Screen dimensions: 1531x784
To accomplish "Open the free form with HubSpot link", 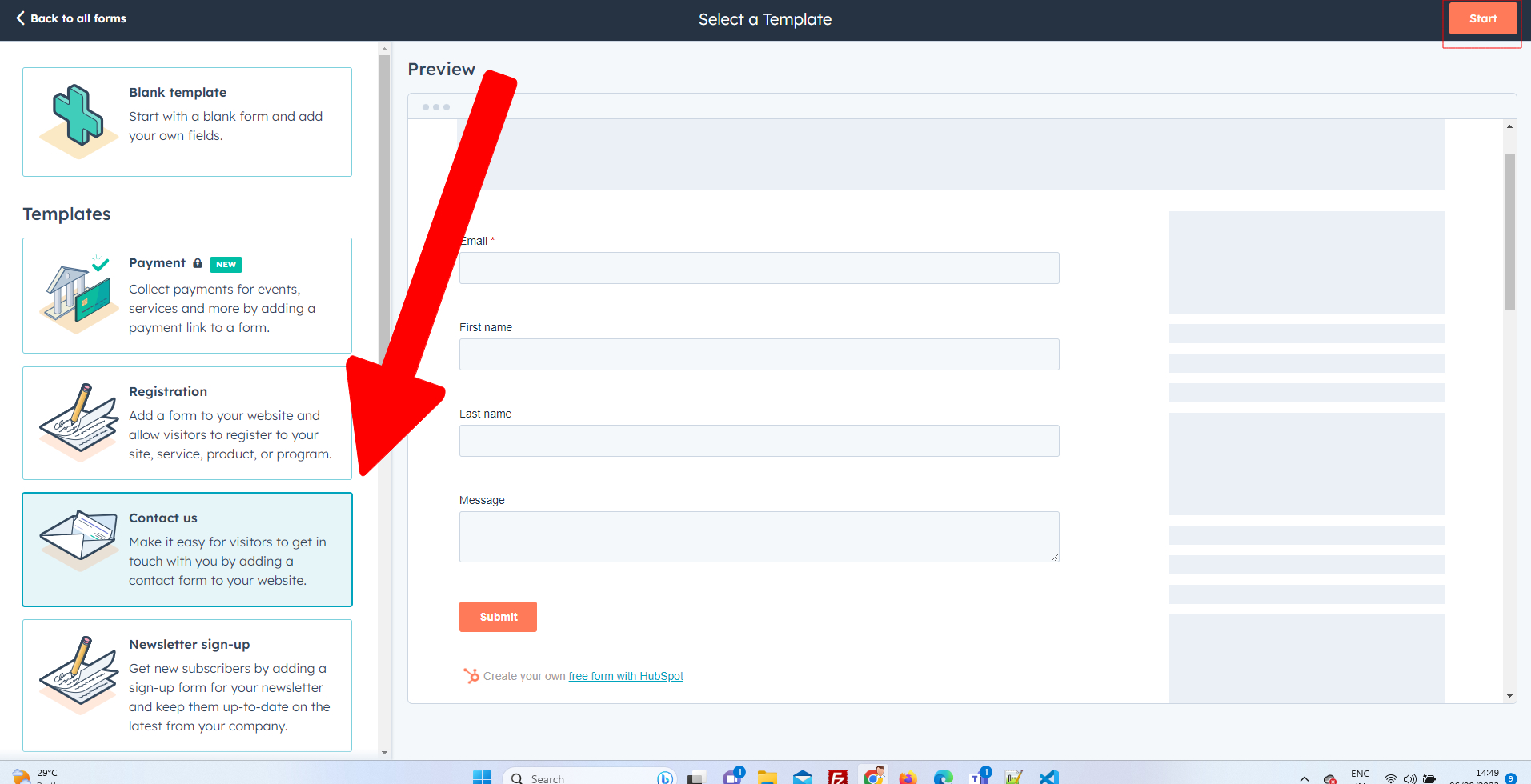I will 625,676.
